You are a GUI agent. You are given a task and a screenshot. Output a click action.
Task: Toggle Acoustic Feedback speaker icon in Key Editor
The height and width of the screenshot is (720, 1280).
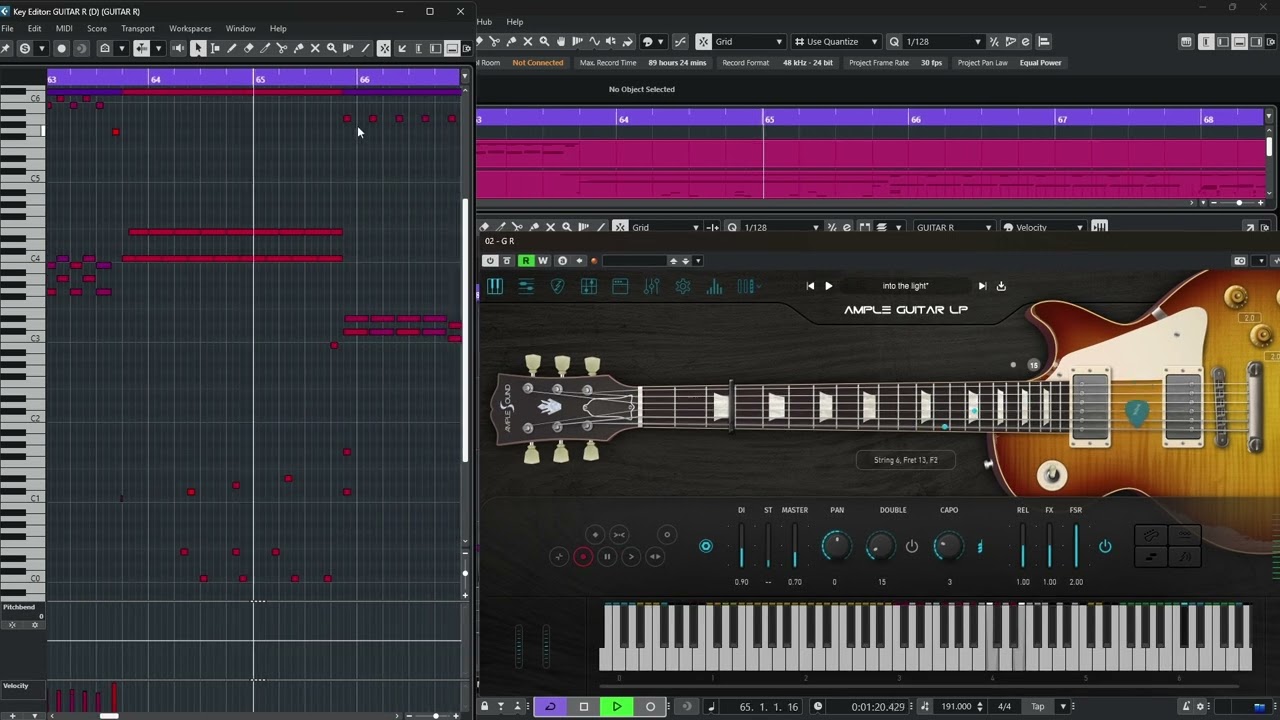pos(178,48)
